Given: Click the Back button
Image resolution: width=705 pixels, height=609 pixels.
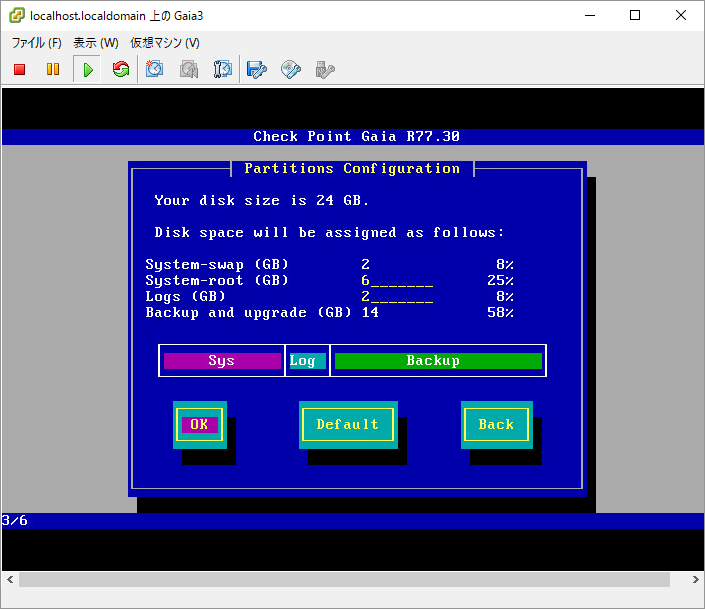Looking at the screenshot, I should point(496,425).
